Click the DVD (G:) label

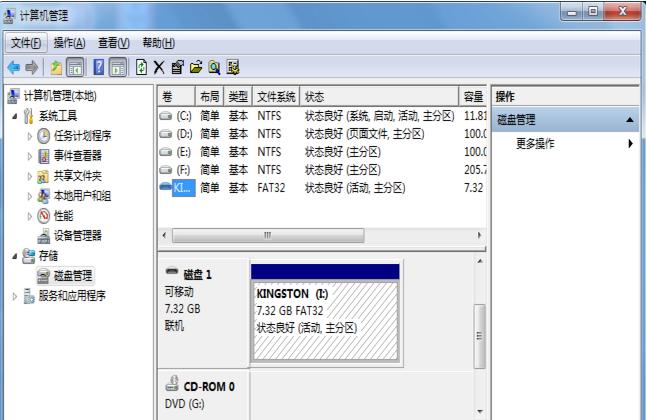[185, 404]
